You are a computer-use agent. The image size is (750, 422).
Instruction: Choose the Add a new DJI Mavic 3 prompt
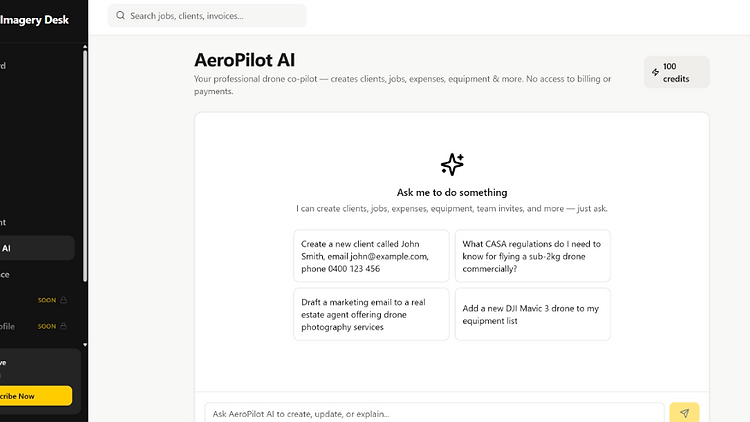pyautogui.click(x=532, y=314)
